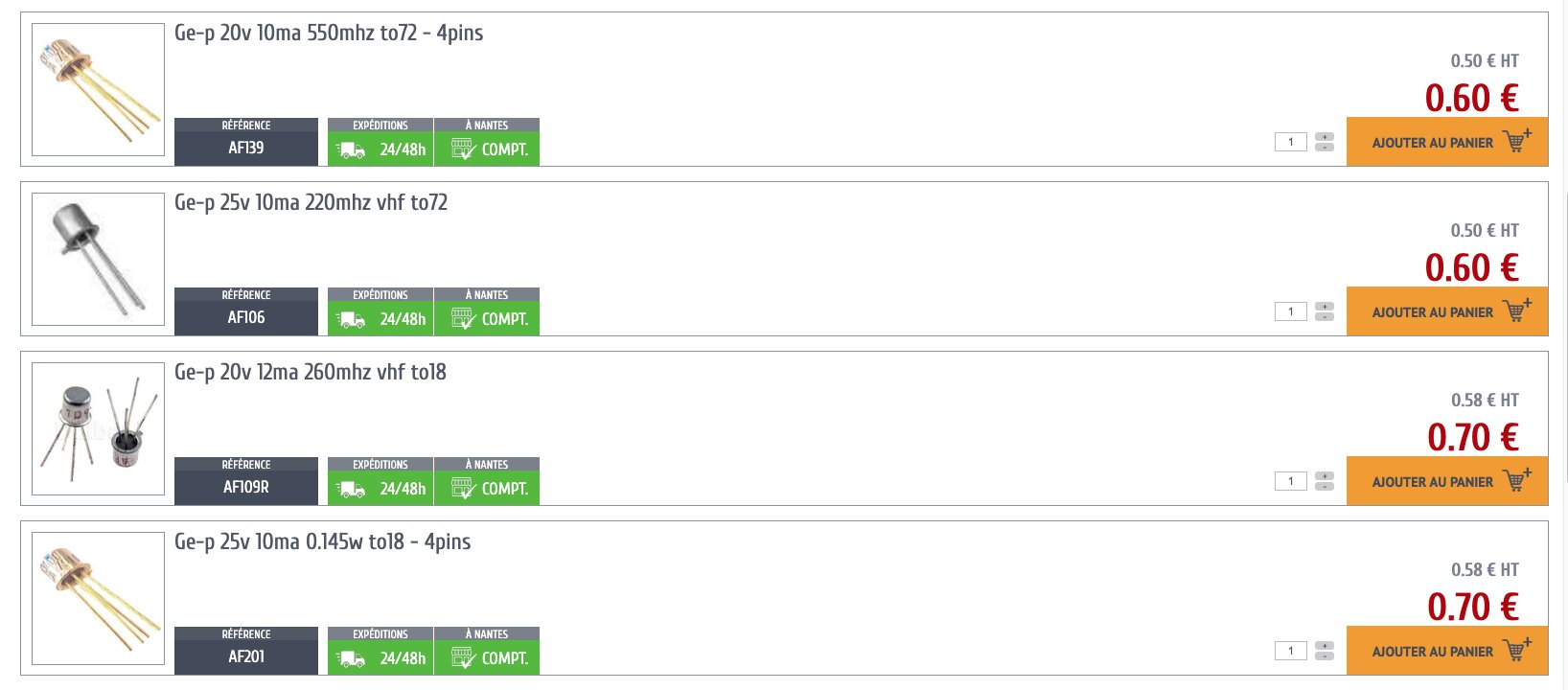Viewport: 1568px width, 690px height.
Task: Decrease quantity for the AF201 transistor
Action: tap(1325, 656)
